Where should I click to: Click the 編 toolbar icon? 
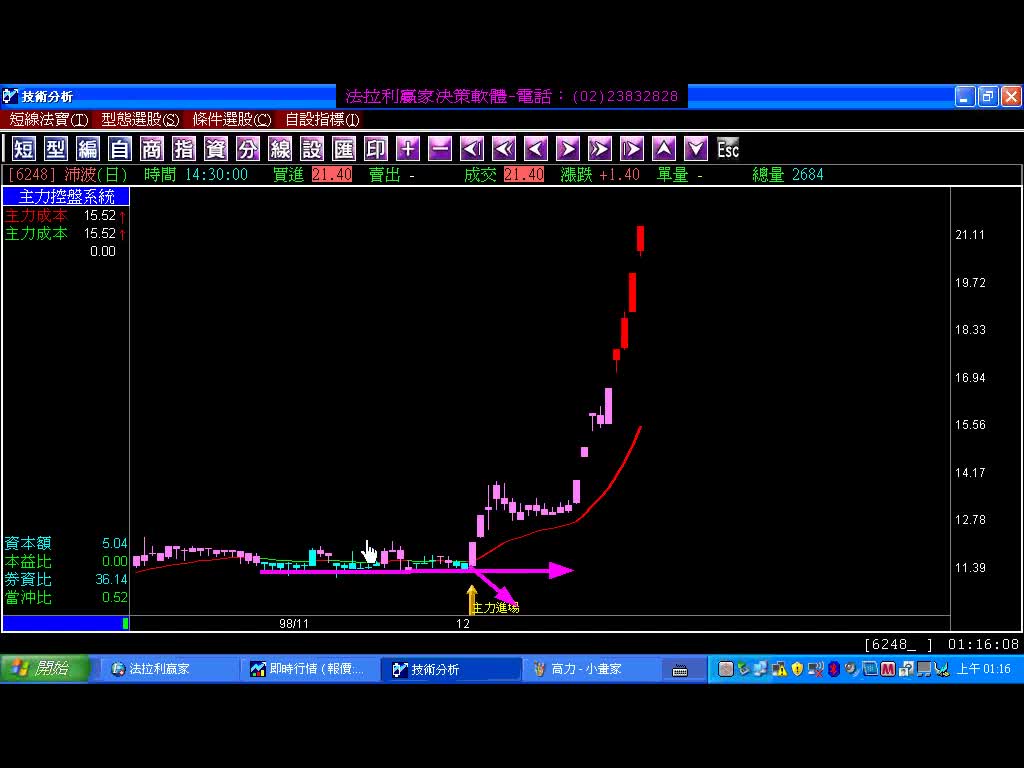pos(88,149)
